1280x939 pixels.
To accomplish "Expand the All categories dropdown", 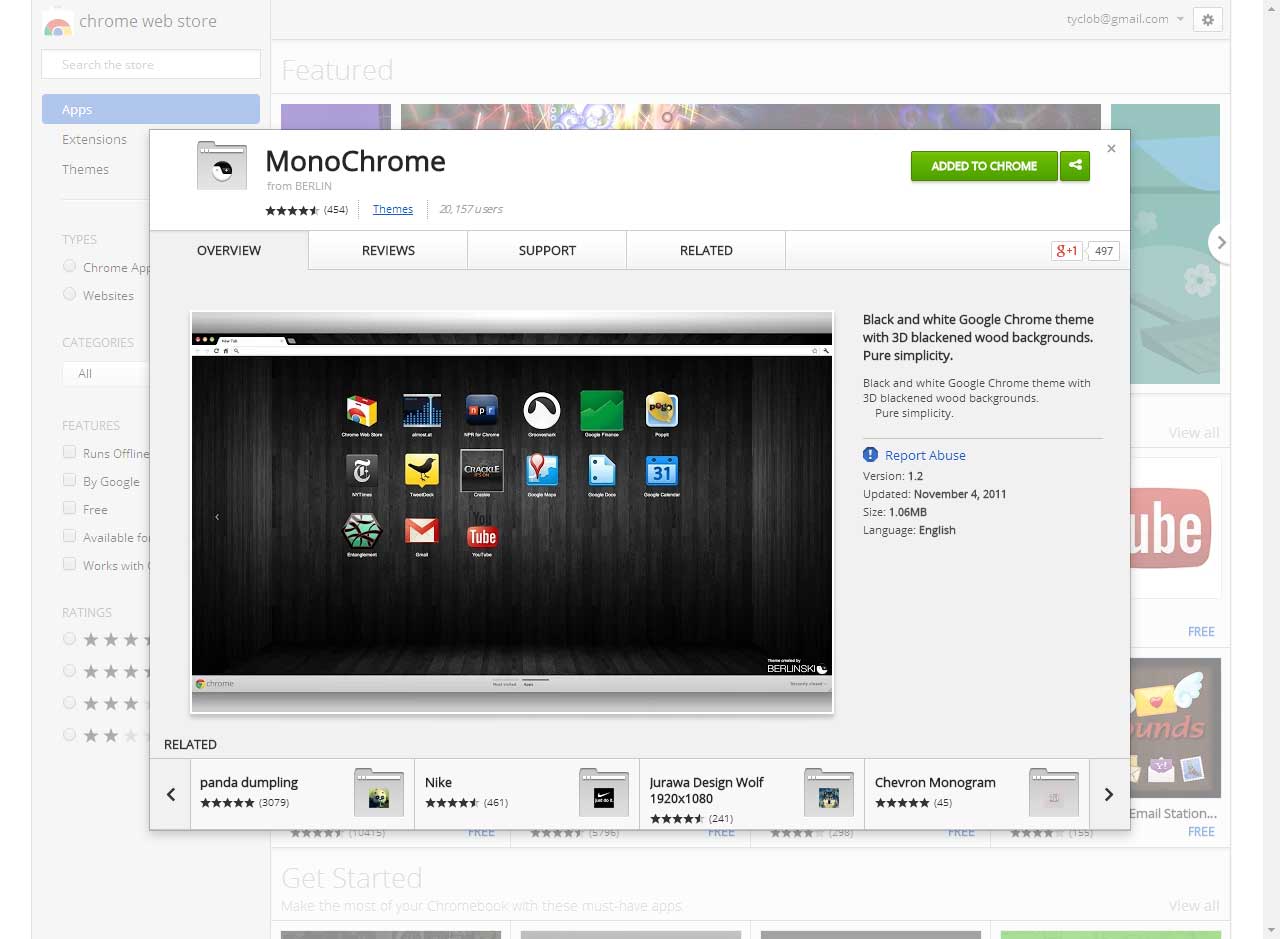I will (x=105, y=373).
